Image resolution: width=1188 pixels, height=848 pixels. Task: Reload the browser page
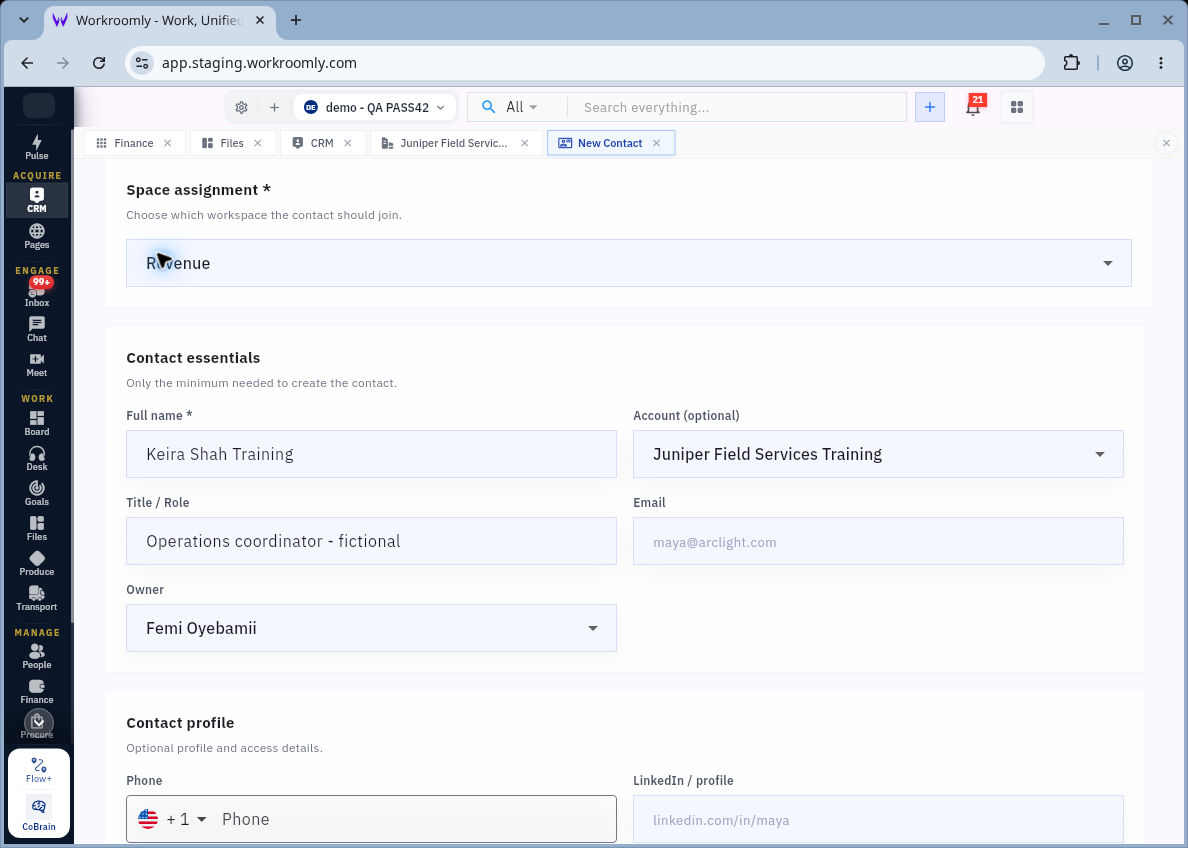pos(98,63)
